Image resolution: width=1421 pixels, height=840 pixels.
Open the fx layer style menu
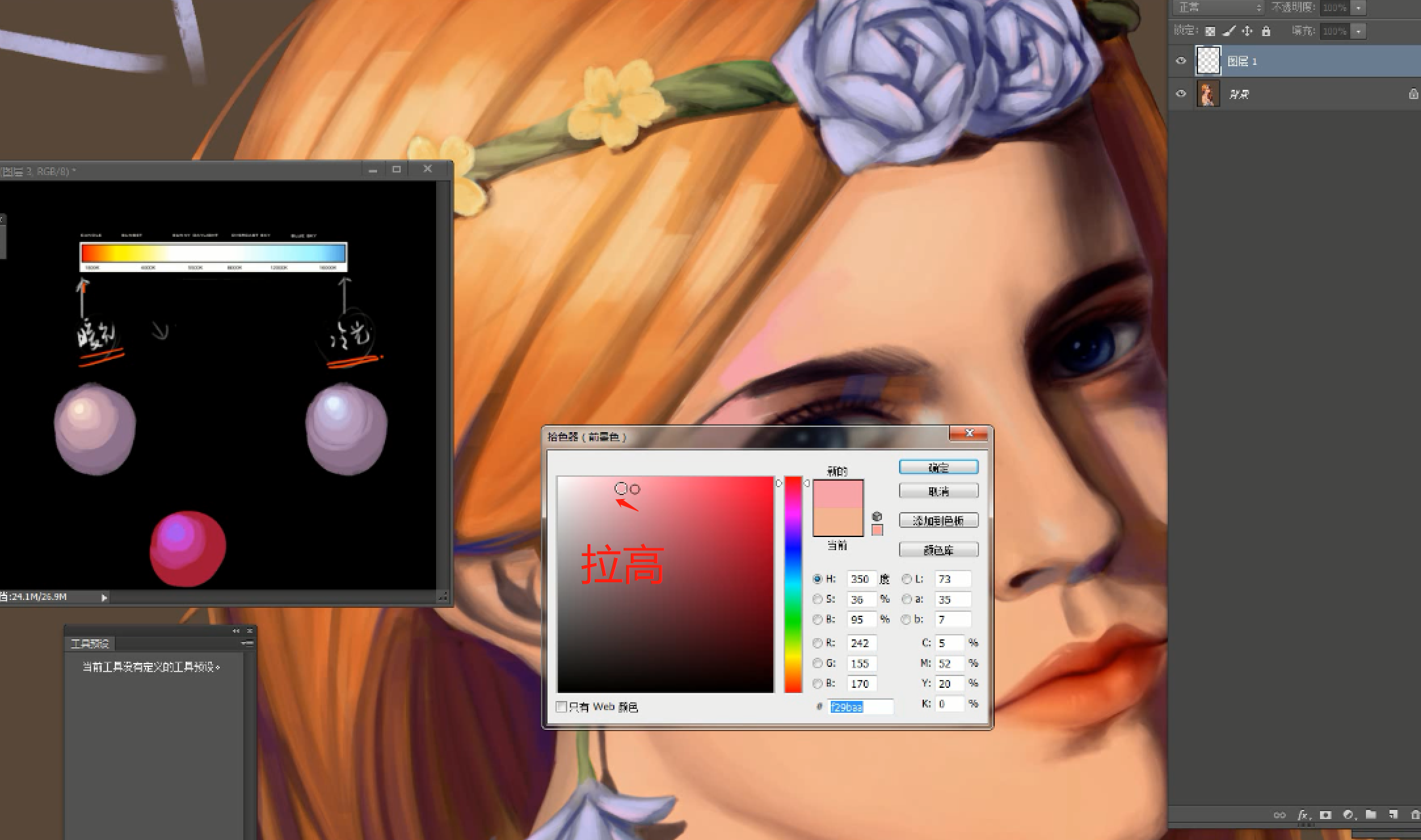coord(1302,814)
